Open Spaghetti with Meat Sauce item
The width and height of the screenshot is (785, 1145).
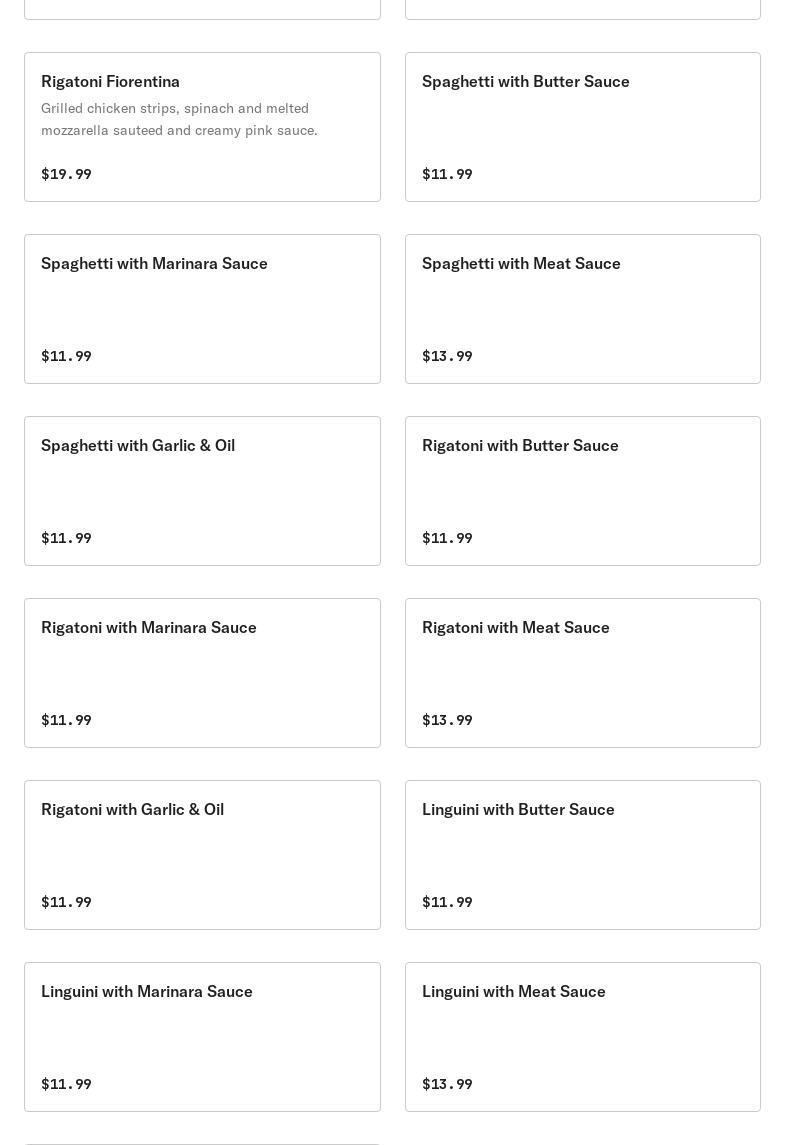582,309
